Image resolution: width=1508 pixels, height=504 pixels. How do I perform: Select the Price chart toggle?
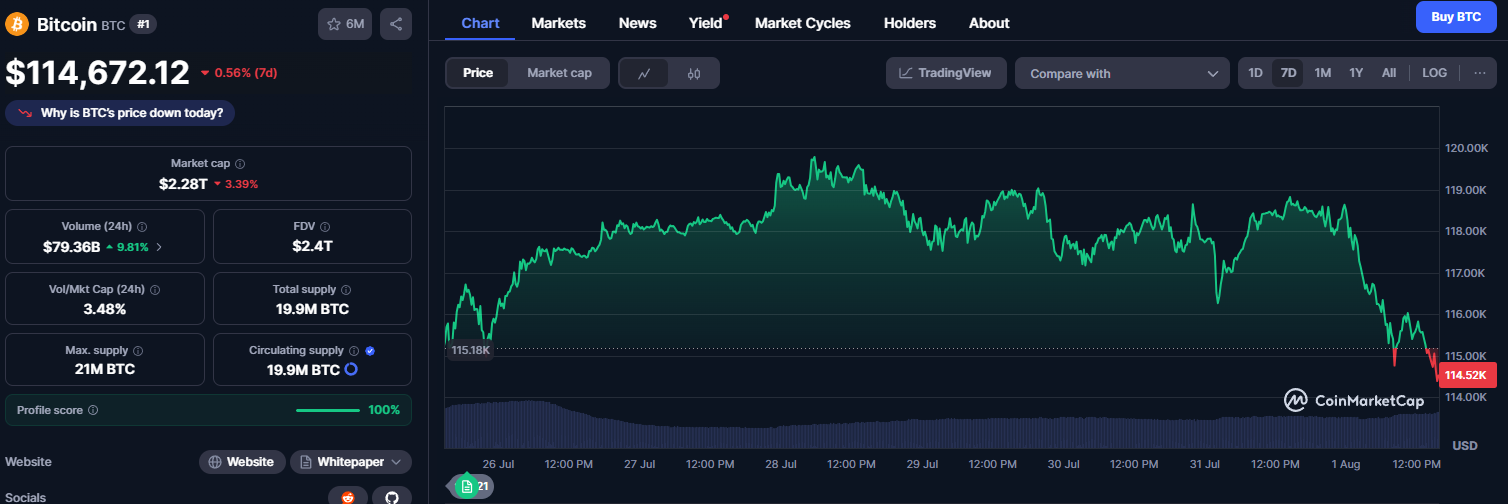click(478, 73)
